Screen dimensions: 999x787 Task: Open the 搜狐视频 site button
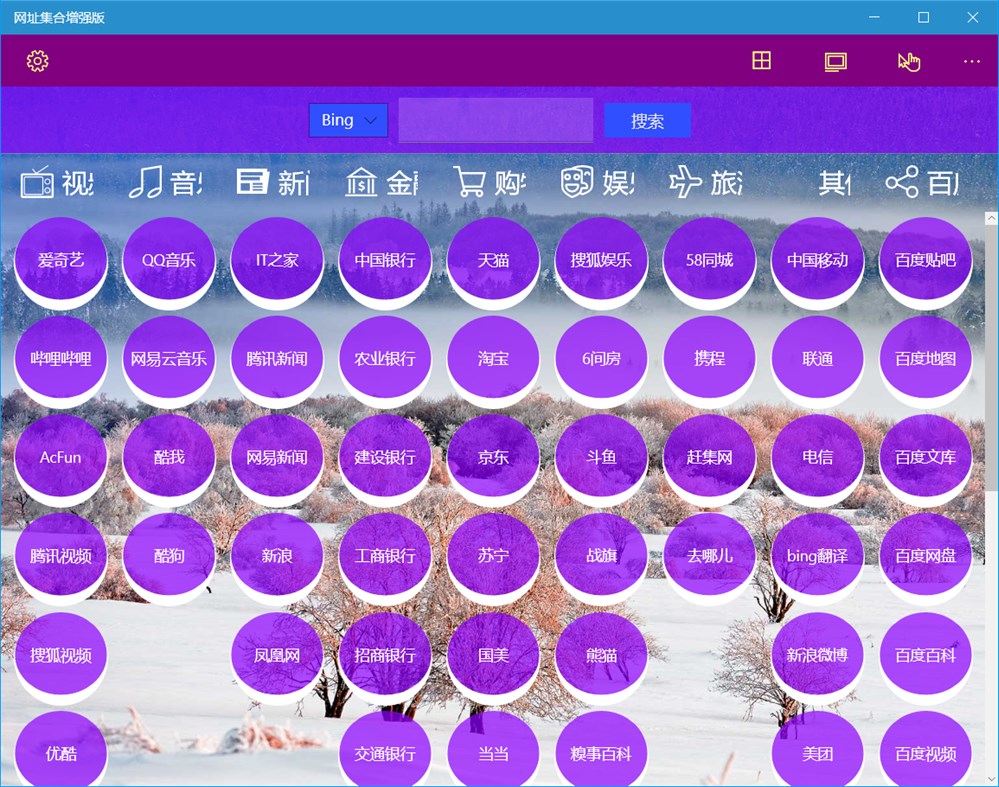61,656
